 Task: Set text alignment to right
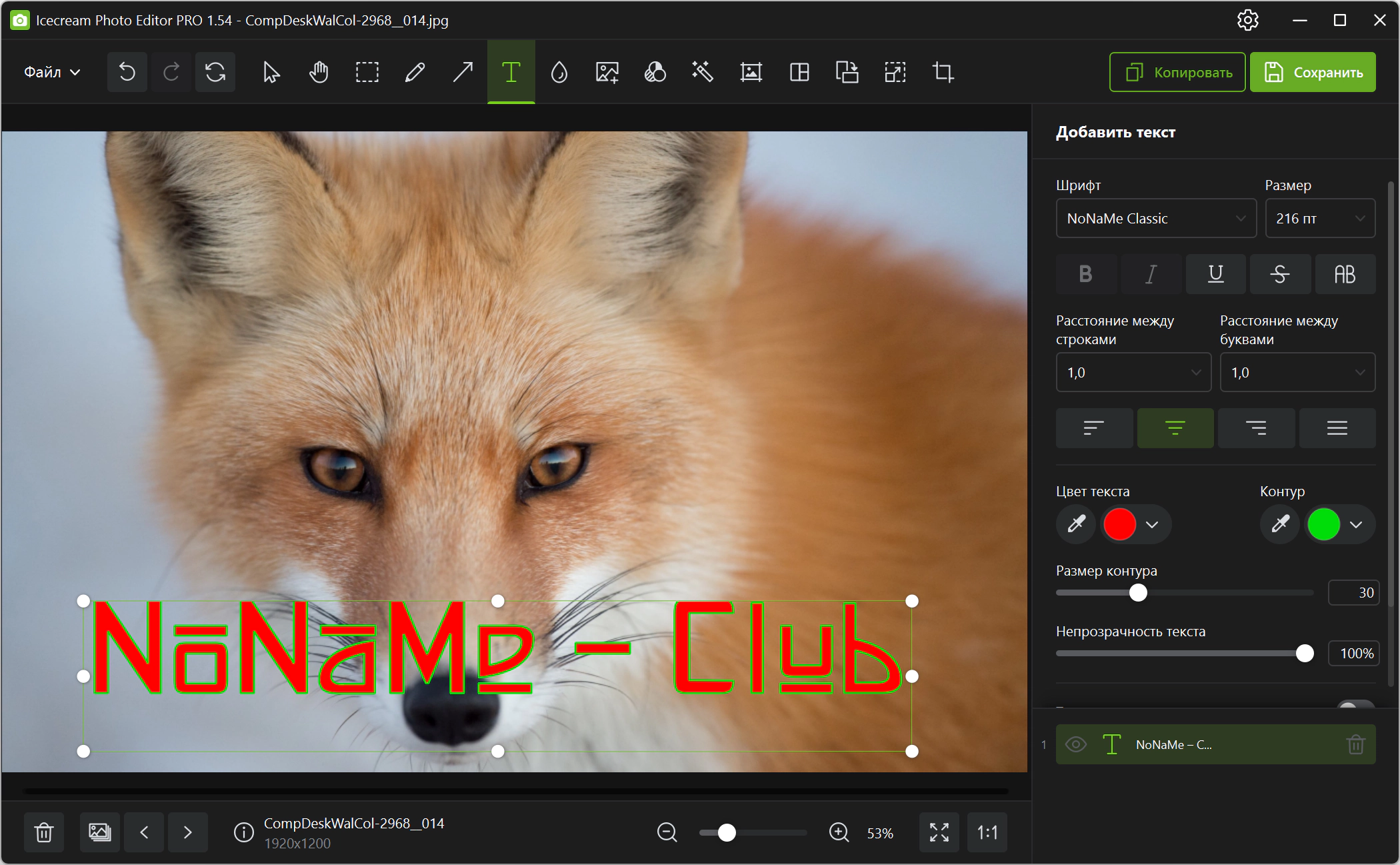tap(1256, 428)
